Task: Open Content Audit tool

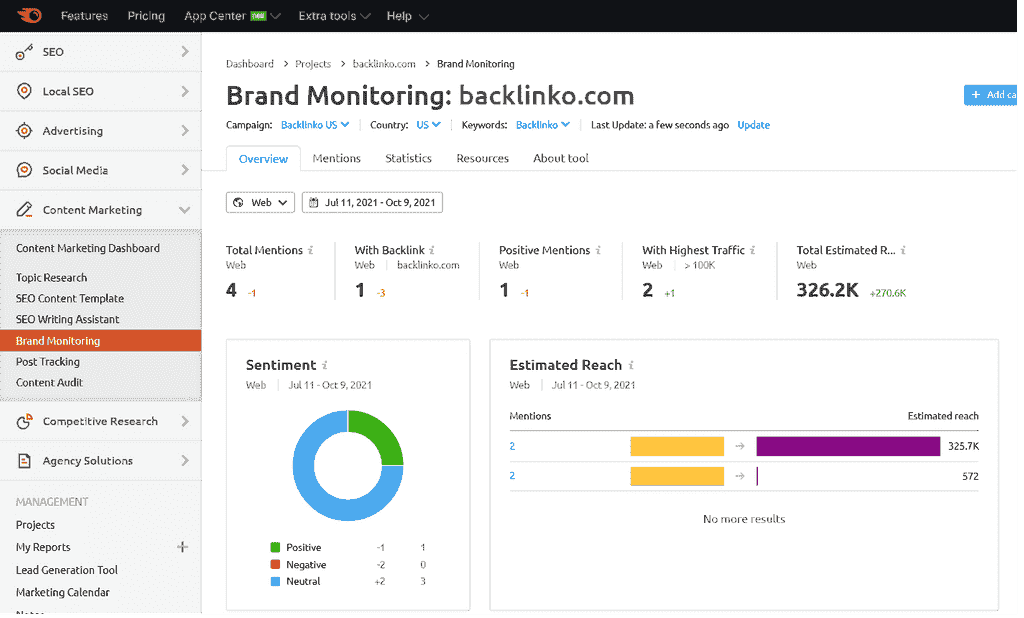Action: [x=50, y=383]
